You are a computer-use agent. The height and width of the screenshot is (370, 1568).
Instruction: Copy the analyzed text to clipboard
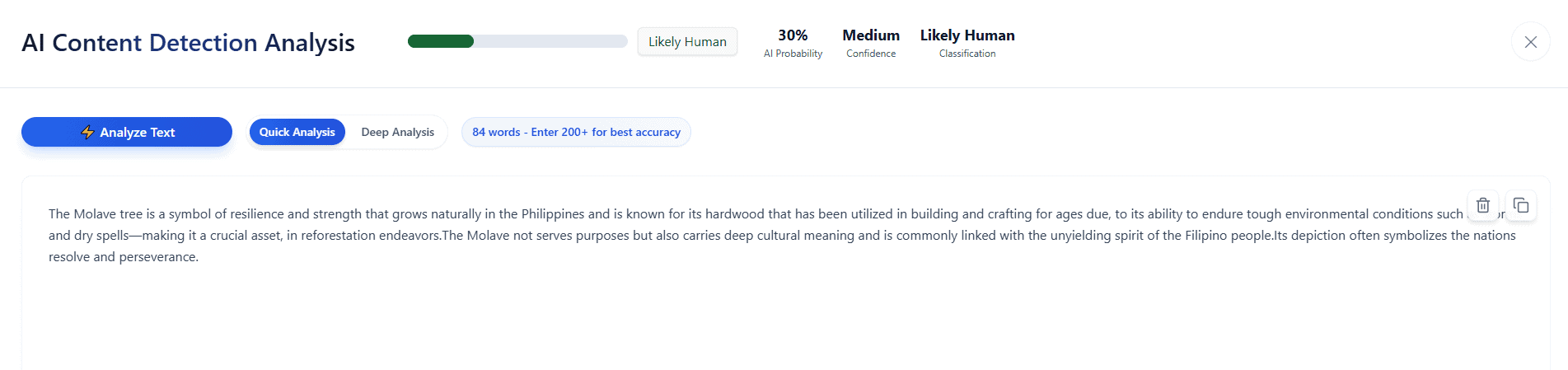[1521, 205]
